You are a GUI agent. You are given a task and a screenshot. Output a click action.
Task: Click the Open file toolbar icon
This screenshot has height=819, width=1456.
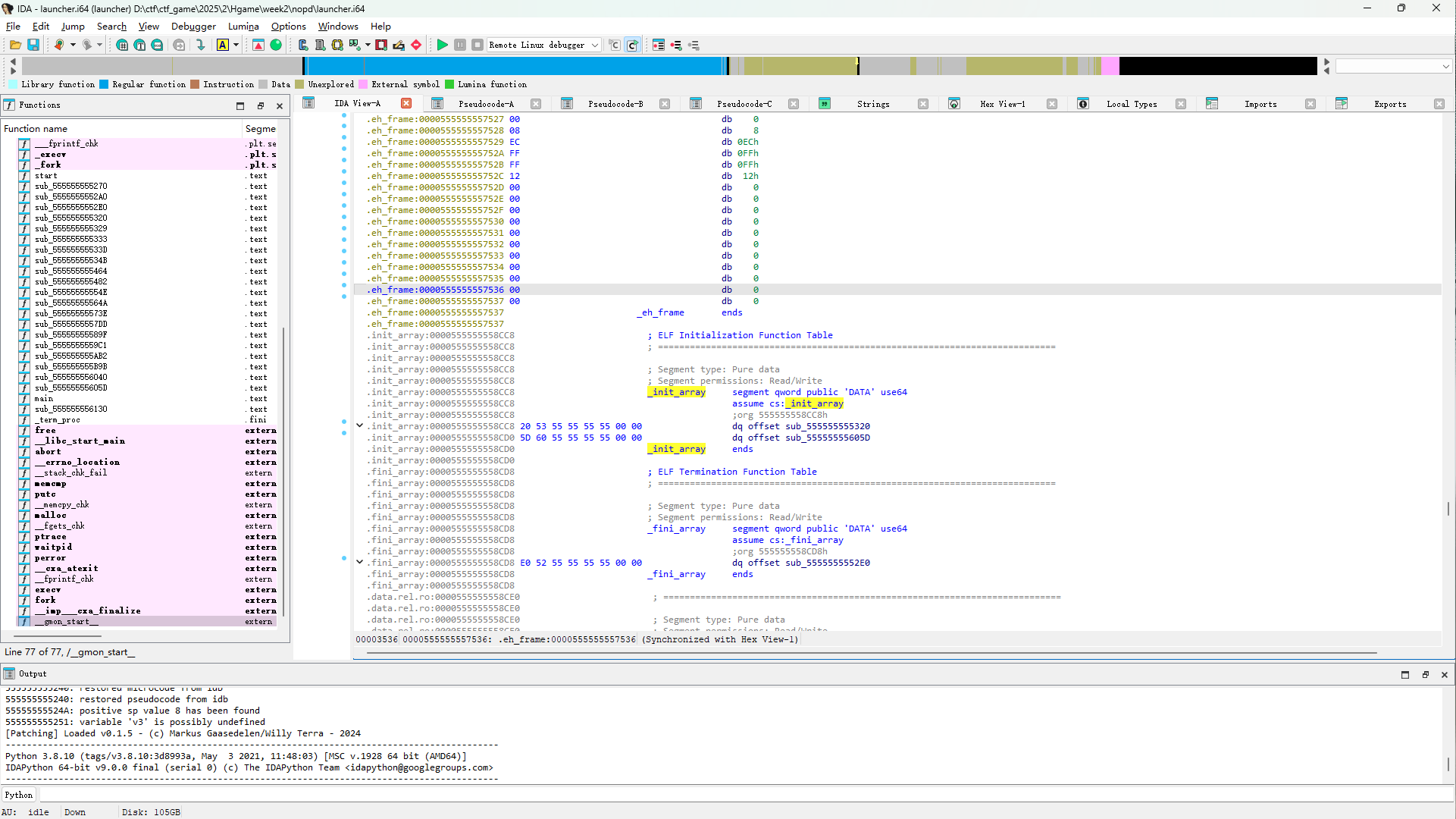[14, 45]
